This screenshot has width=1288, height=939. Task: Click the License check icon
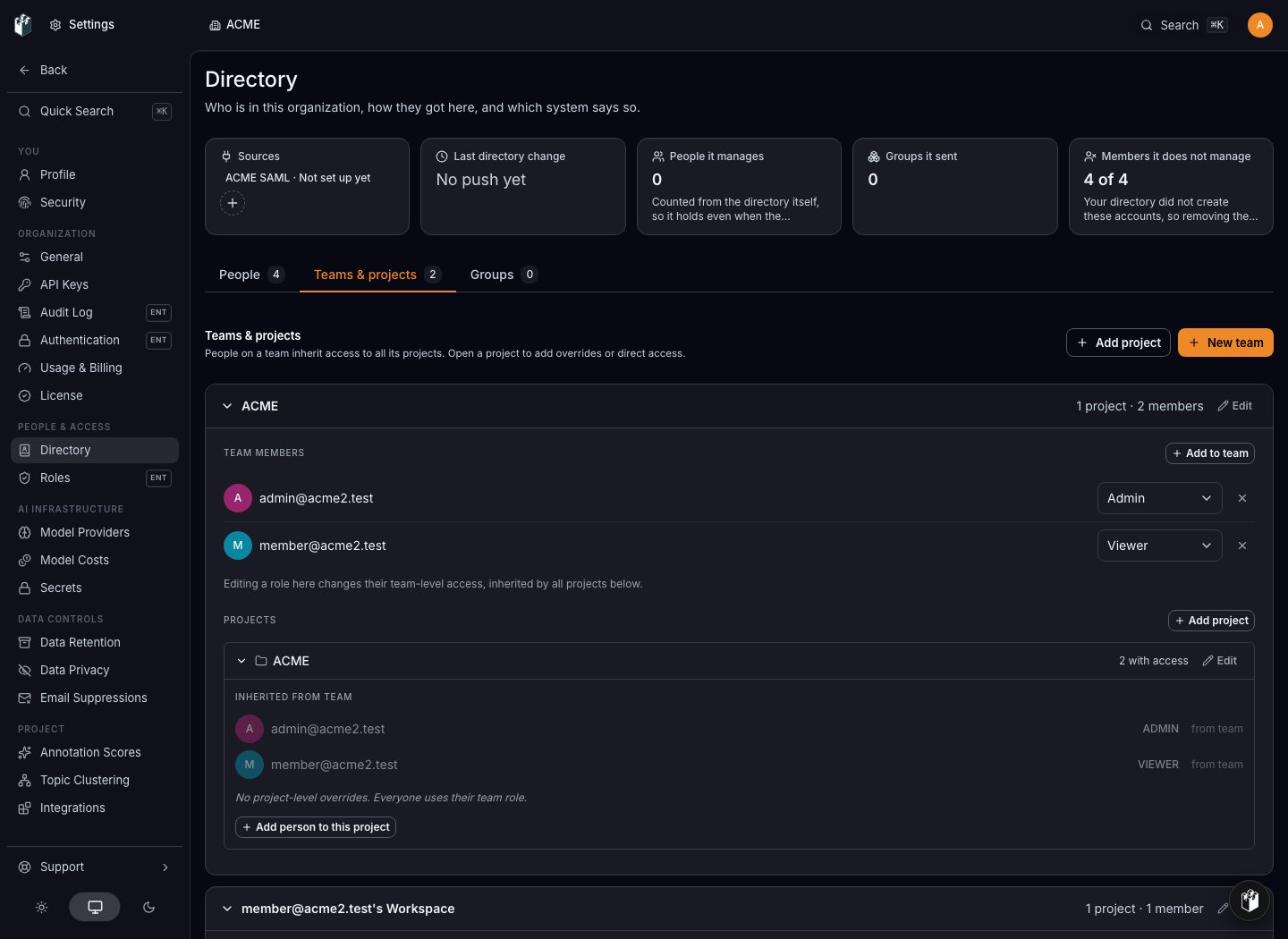point(25,395)
